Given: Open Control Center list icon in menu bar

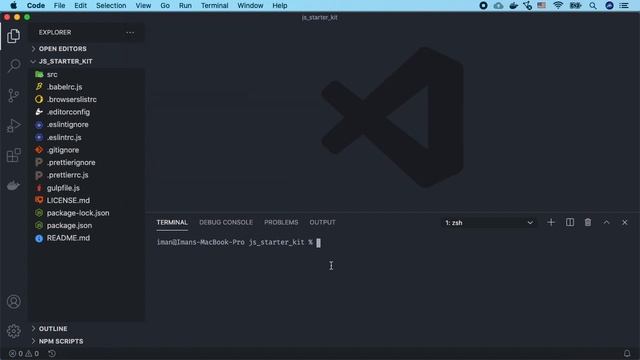Looking at the screenshot, I should click(624, 6).
